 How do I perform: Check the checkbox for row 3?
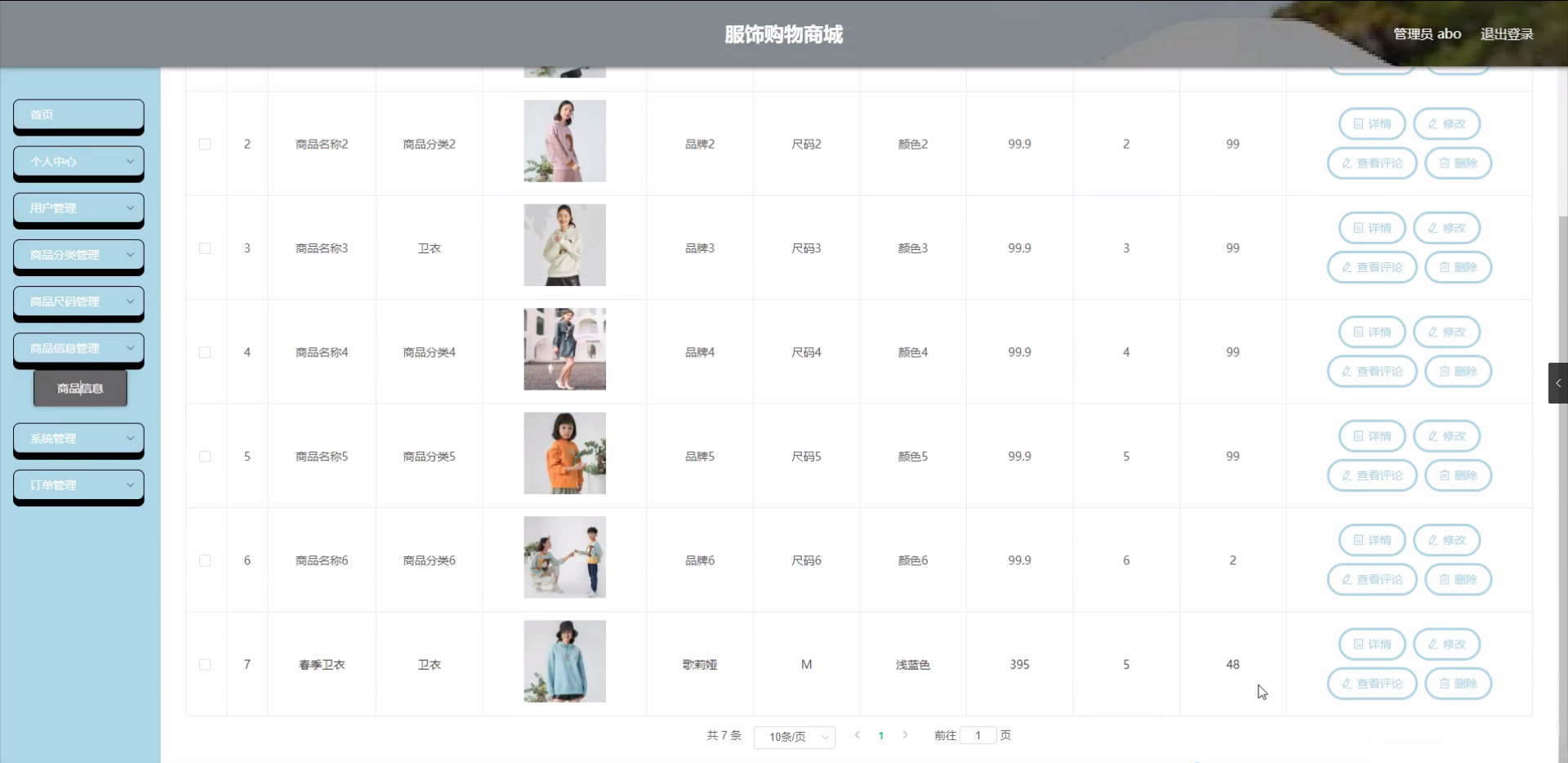[x=205, y=248]
